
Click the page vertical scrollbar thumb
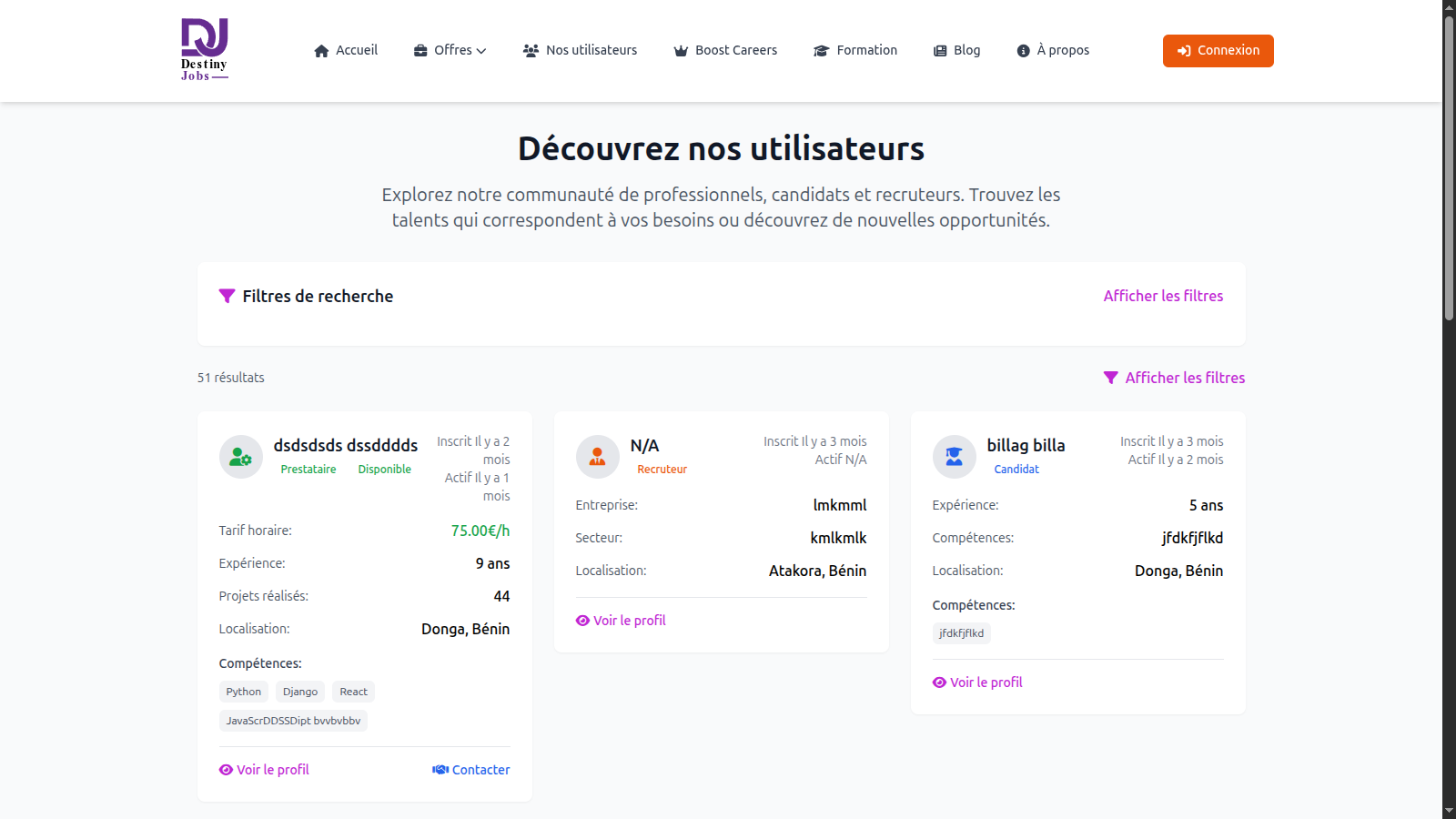[x=1449, y=168]
